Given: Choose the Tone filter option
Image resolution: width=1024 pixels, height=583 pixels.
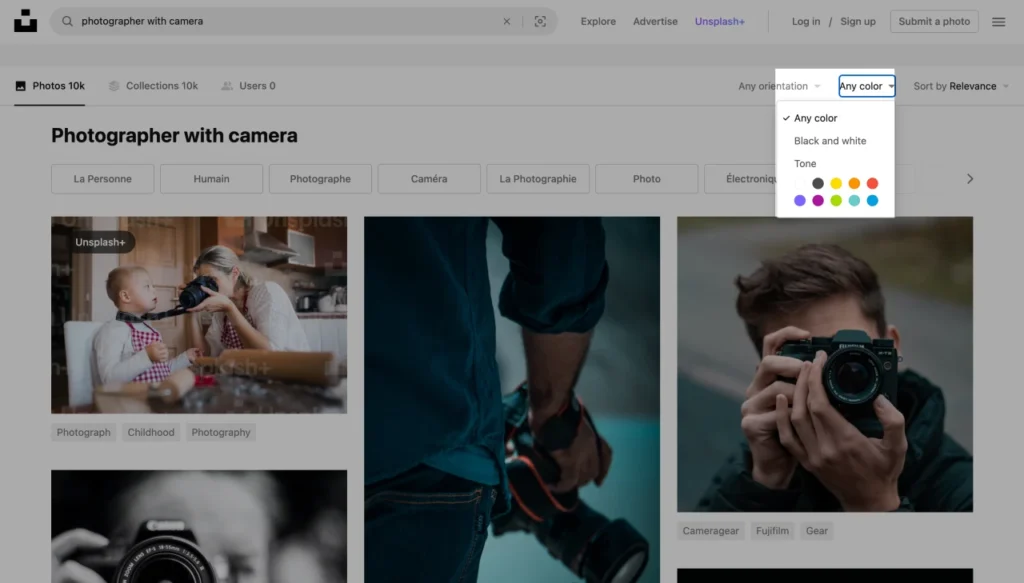Looking at the screenshot, I should [x=805, y=163].
